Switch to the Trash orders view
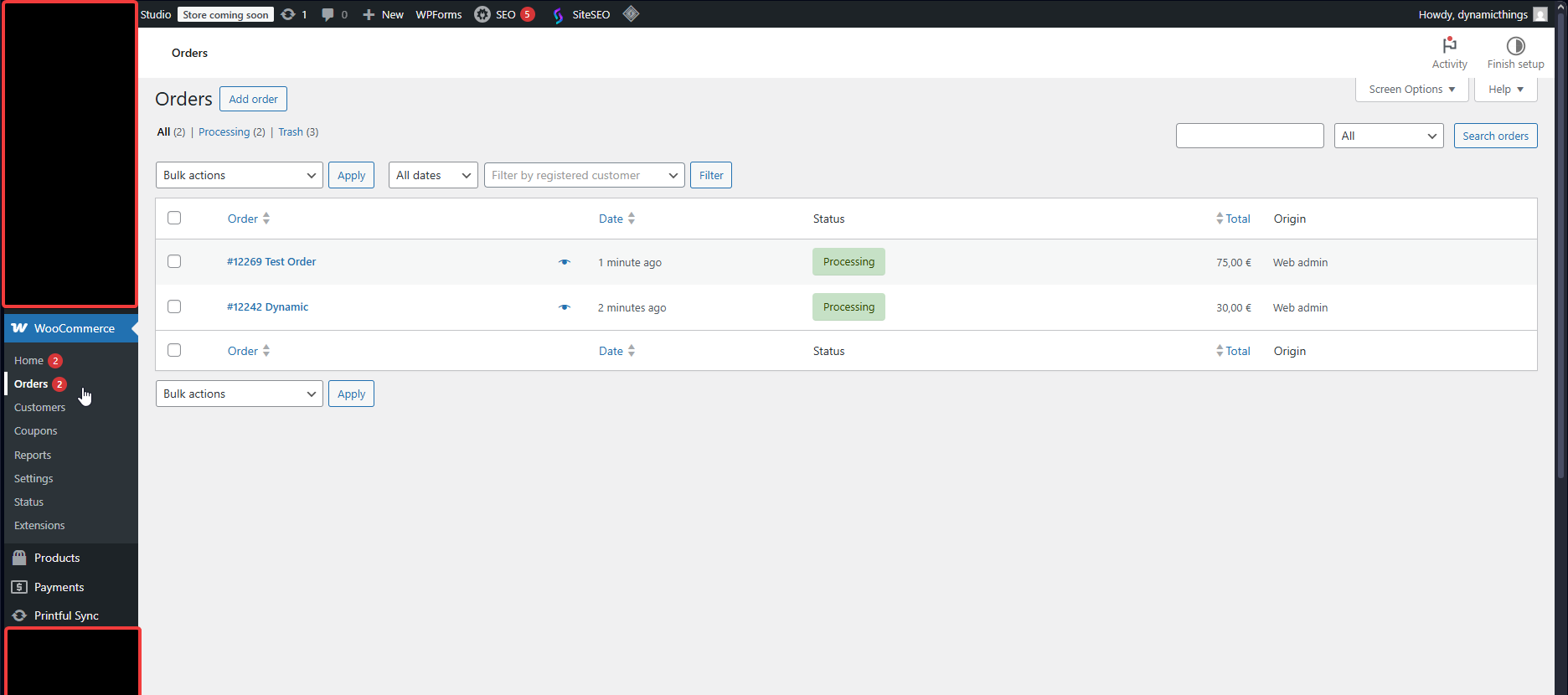This screenshot has height=695, width=1568. click(291, 132)
